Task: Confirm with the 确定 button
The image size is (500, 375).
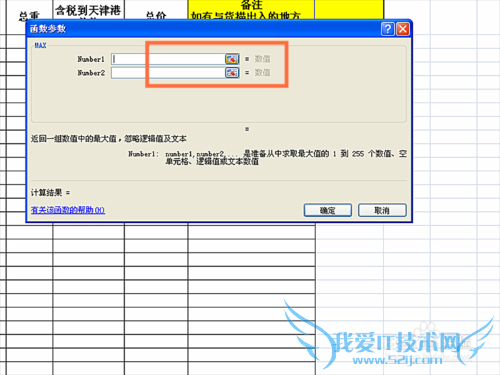Action: [x=328, y=210]
